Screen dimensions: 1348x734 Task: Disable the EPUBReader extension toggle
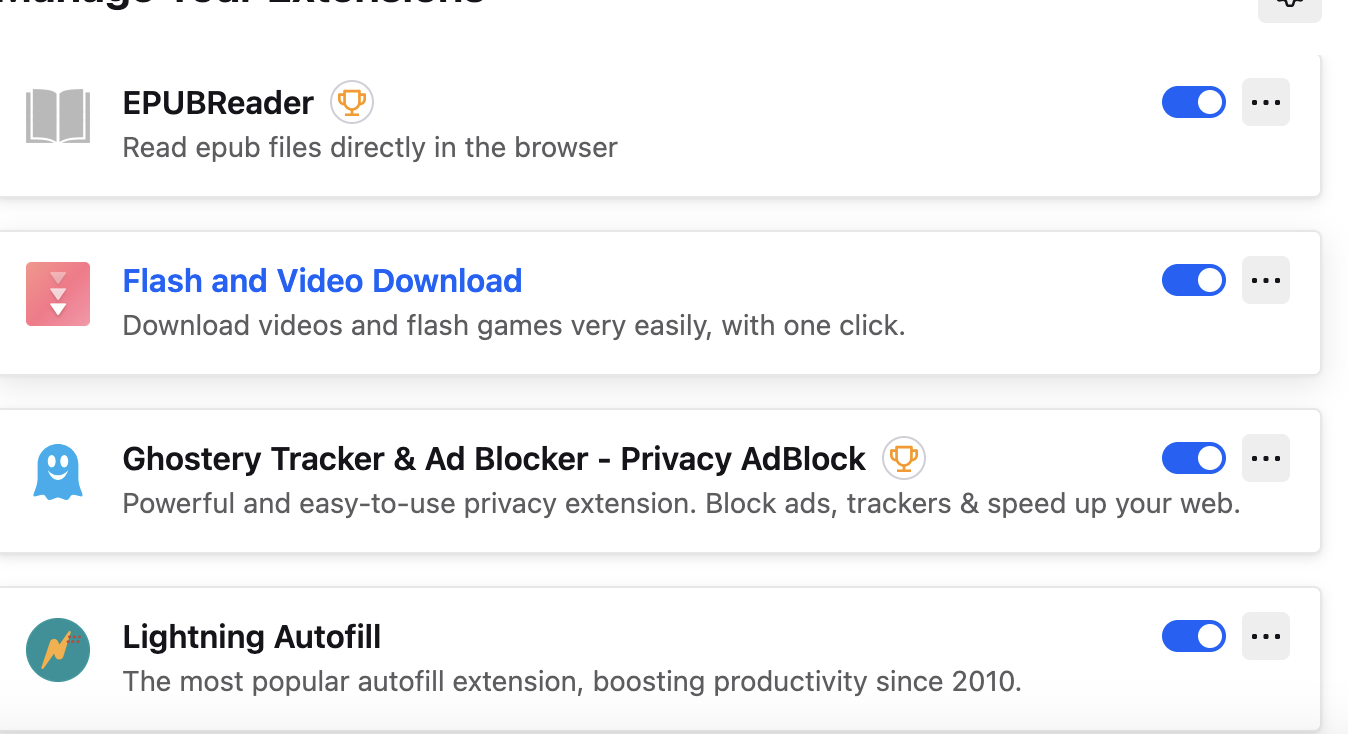(x=1194, y=102)
